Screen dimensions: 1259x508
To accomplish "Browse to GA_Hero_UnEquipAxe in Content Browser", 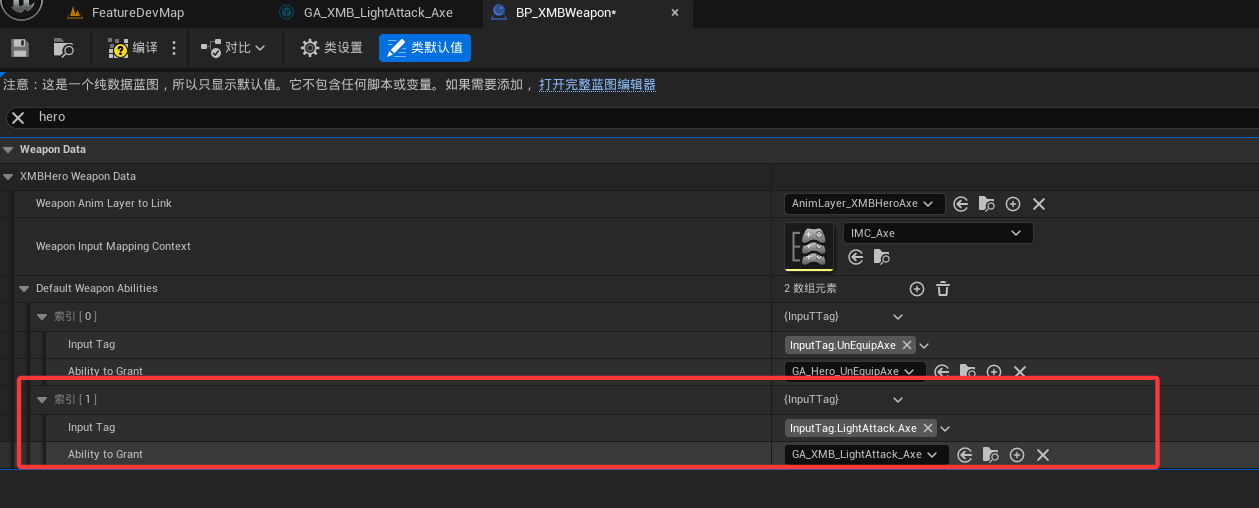I will pyautogui.click(x=968, y=371).
